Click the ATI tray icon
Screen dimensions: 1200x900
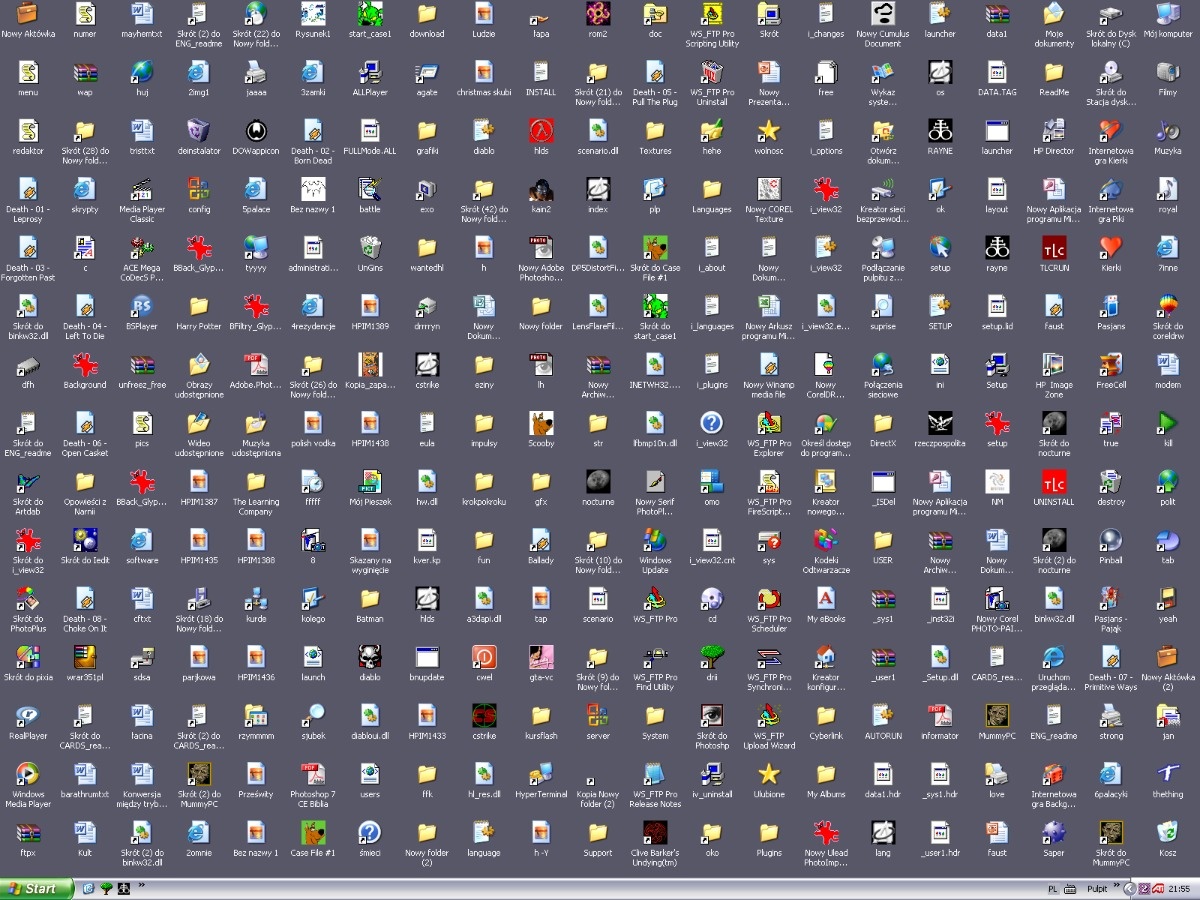tap(1157, 888)
